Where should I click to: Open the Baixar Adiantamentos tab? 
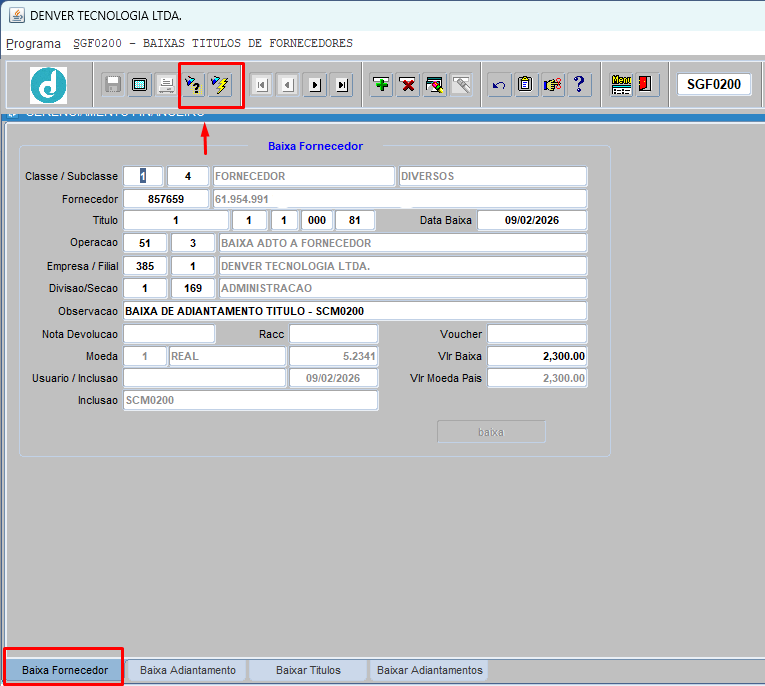(429, 670)
